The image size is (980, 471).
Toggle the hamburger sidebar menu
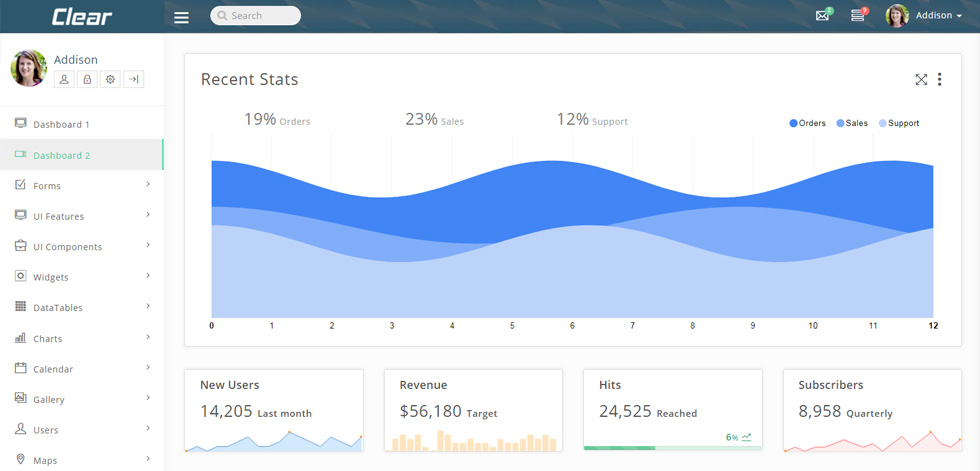[181, 17]
